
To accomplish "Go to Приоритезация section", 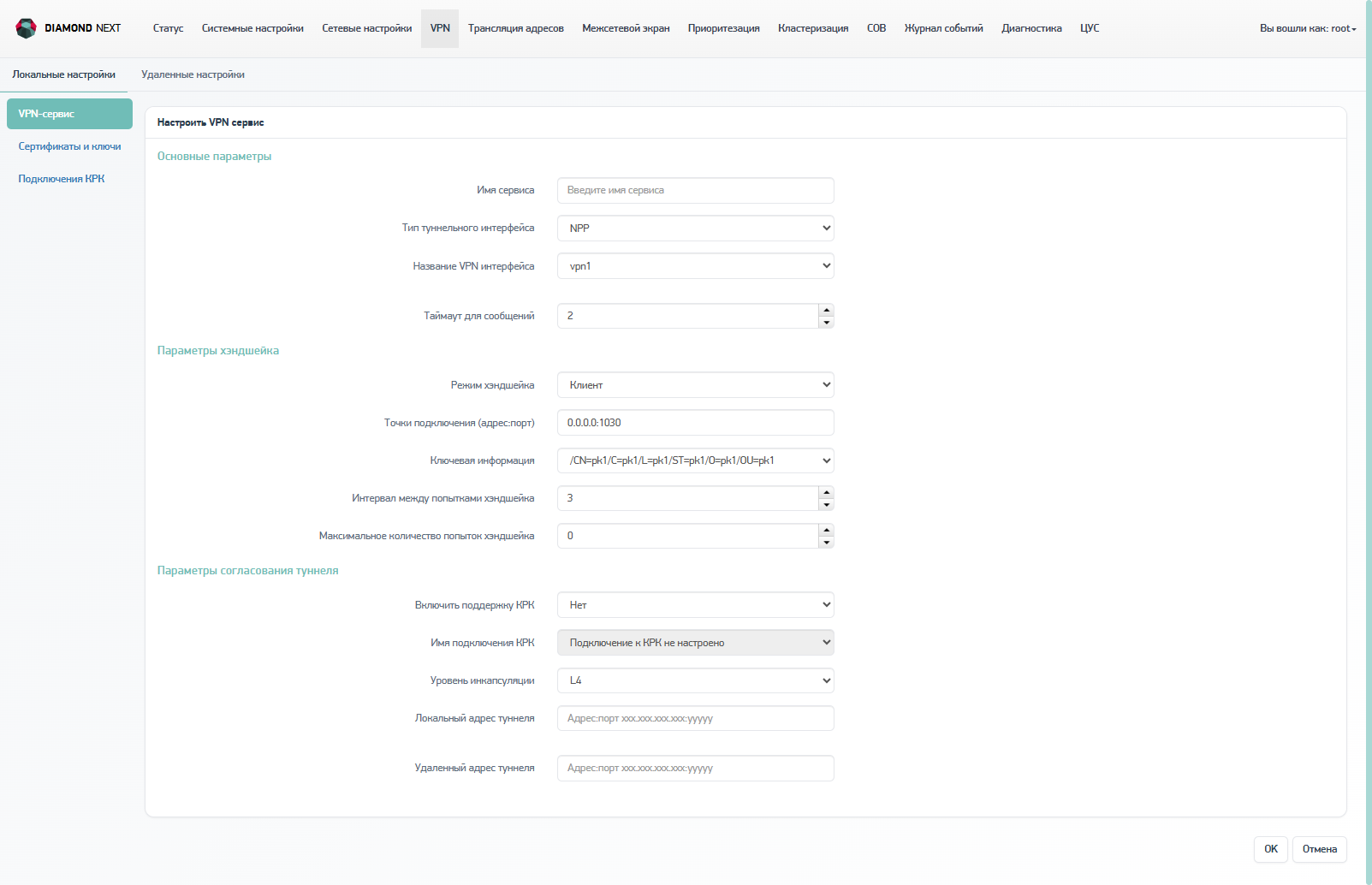I will click(x=724, y=28).
